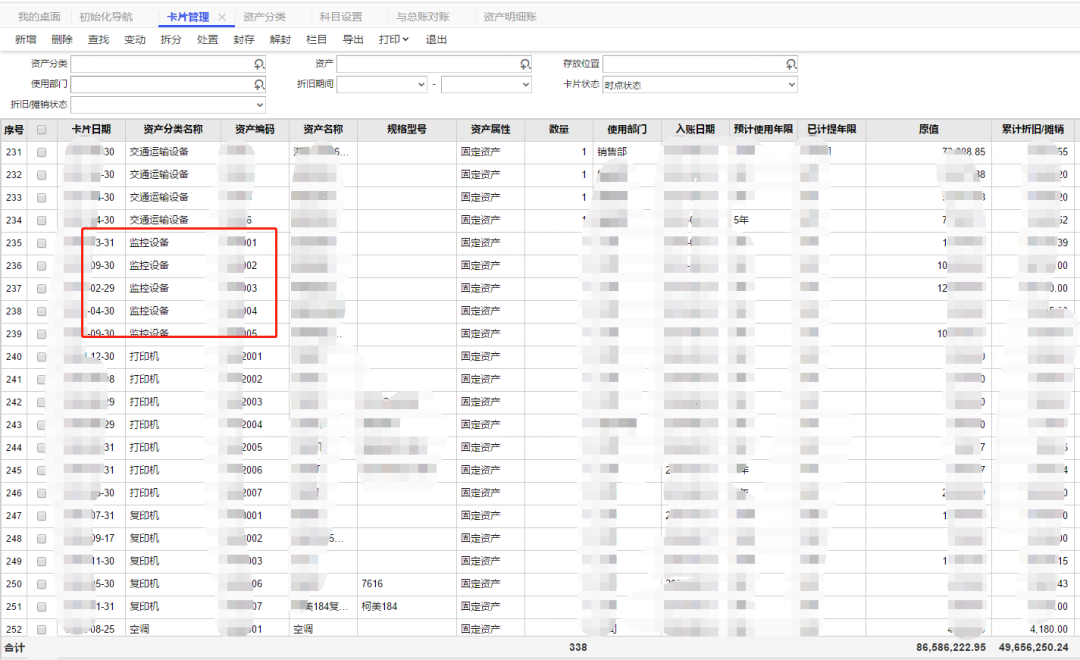Click the search icon in 资产分类 field
The height and width of the screenshot is (660, 1080).
(x=259, y=64)
